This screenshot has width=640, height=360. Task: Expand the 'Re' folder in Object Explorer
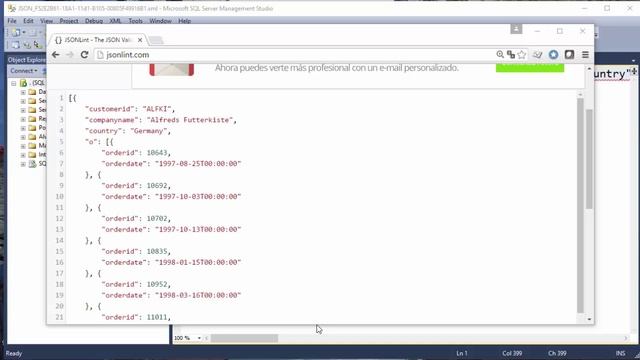tap(23, 119)
